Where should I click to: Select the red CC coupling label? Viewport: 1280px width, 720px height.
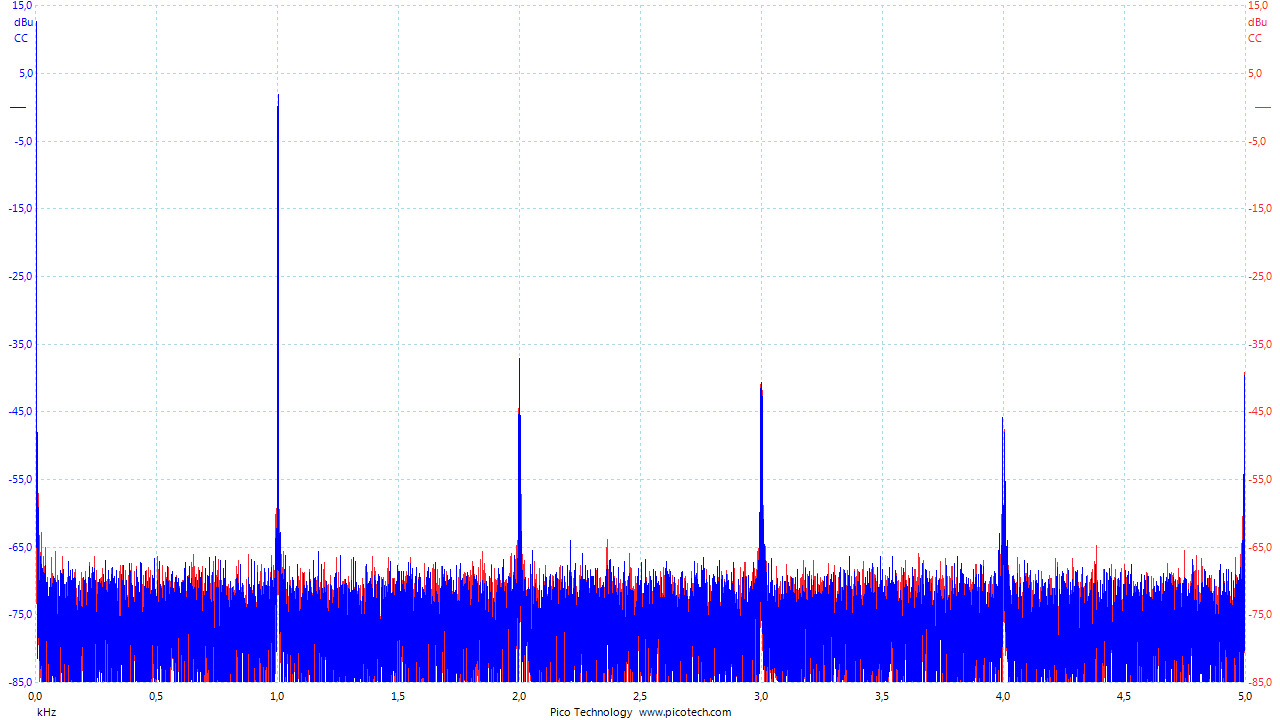pyautogui.click(x=1255, y=38)
